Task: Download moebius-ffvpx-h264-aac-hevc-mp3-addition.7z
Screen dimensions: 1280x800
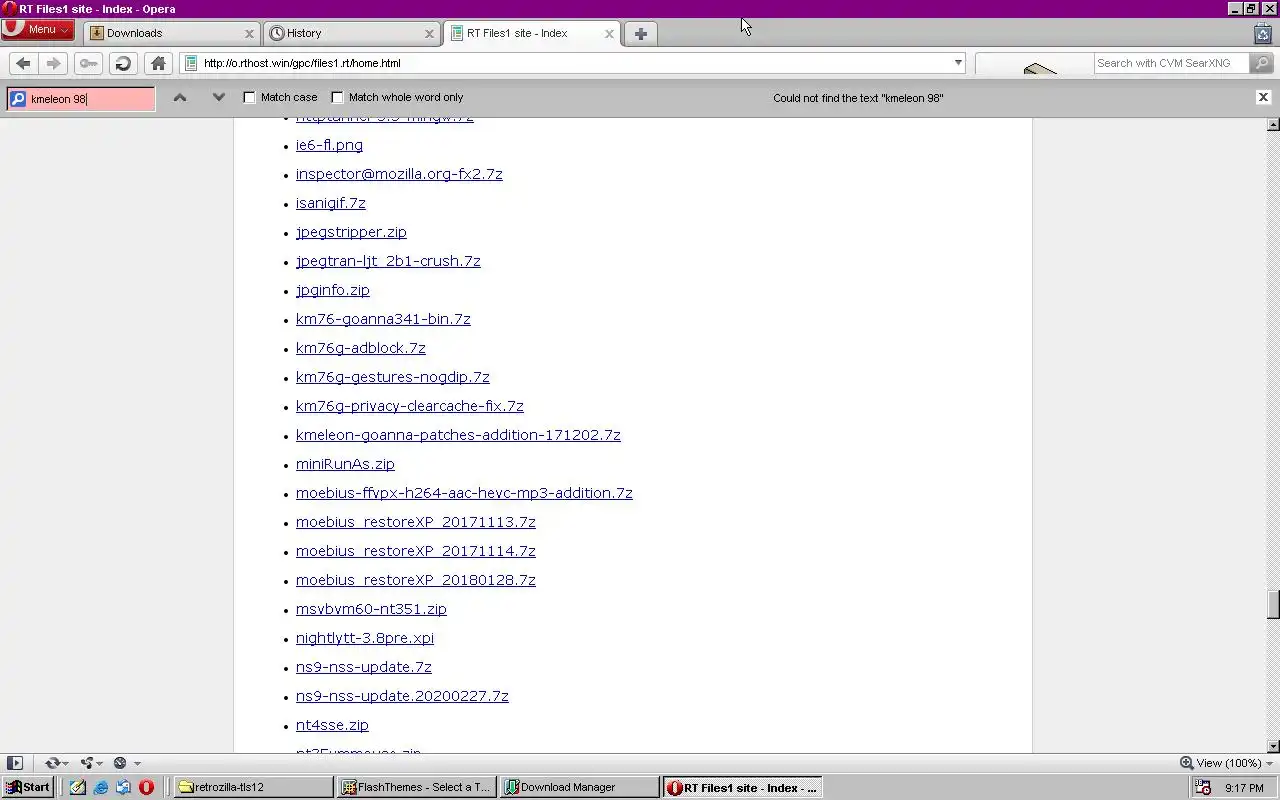Action: (x=464, y=493)
